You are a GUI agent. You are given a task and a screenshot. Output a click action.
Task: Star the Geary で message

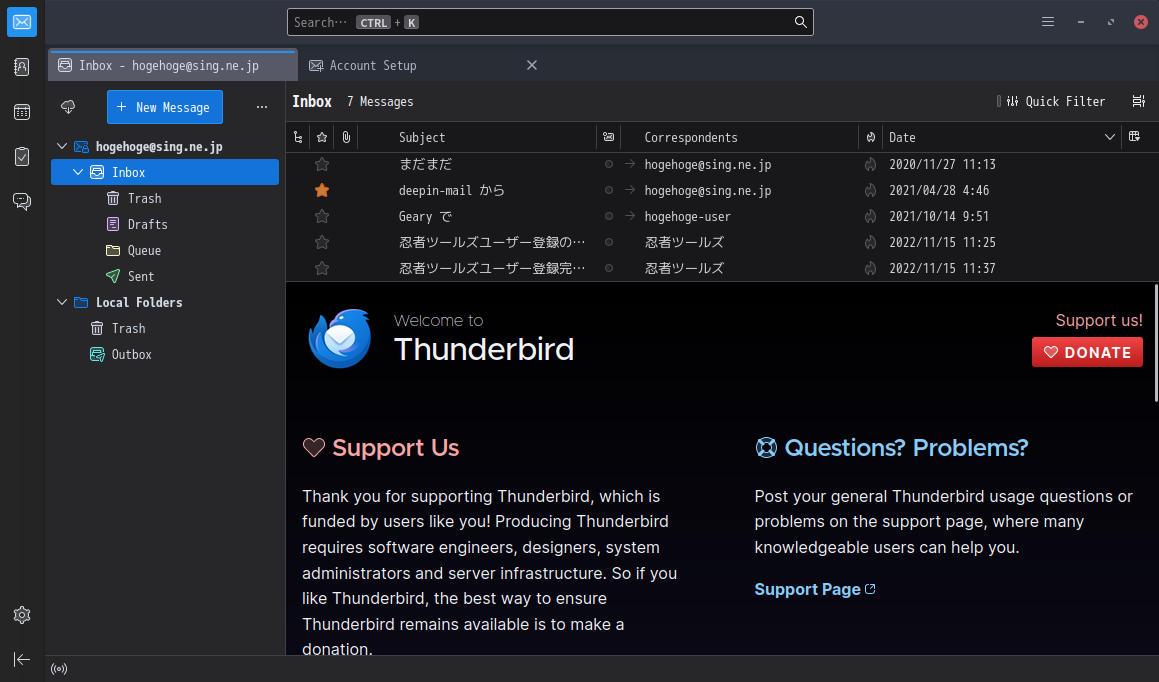coord(322,216)
